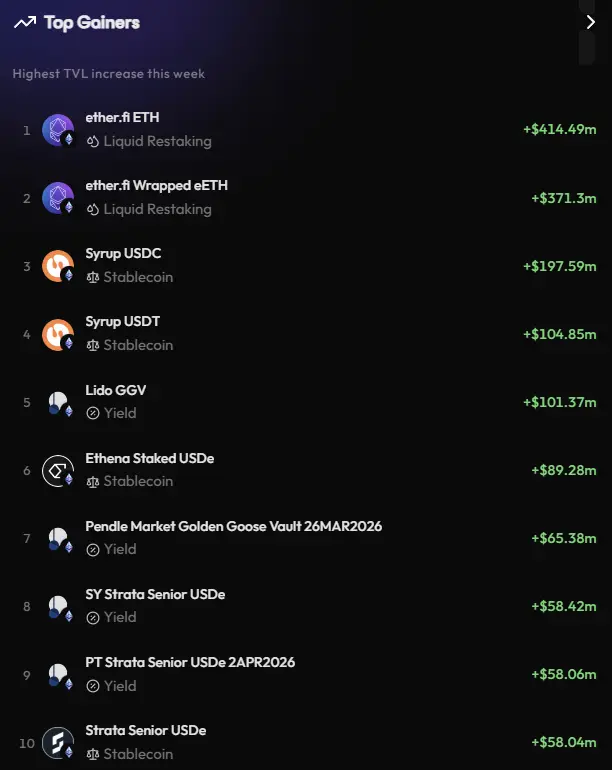The height and width of the screenshot is (770, 612).
Task: Click the SY Strata Senior USDe icon
Action: (58, 606)
